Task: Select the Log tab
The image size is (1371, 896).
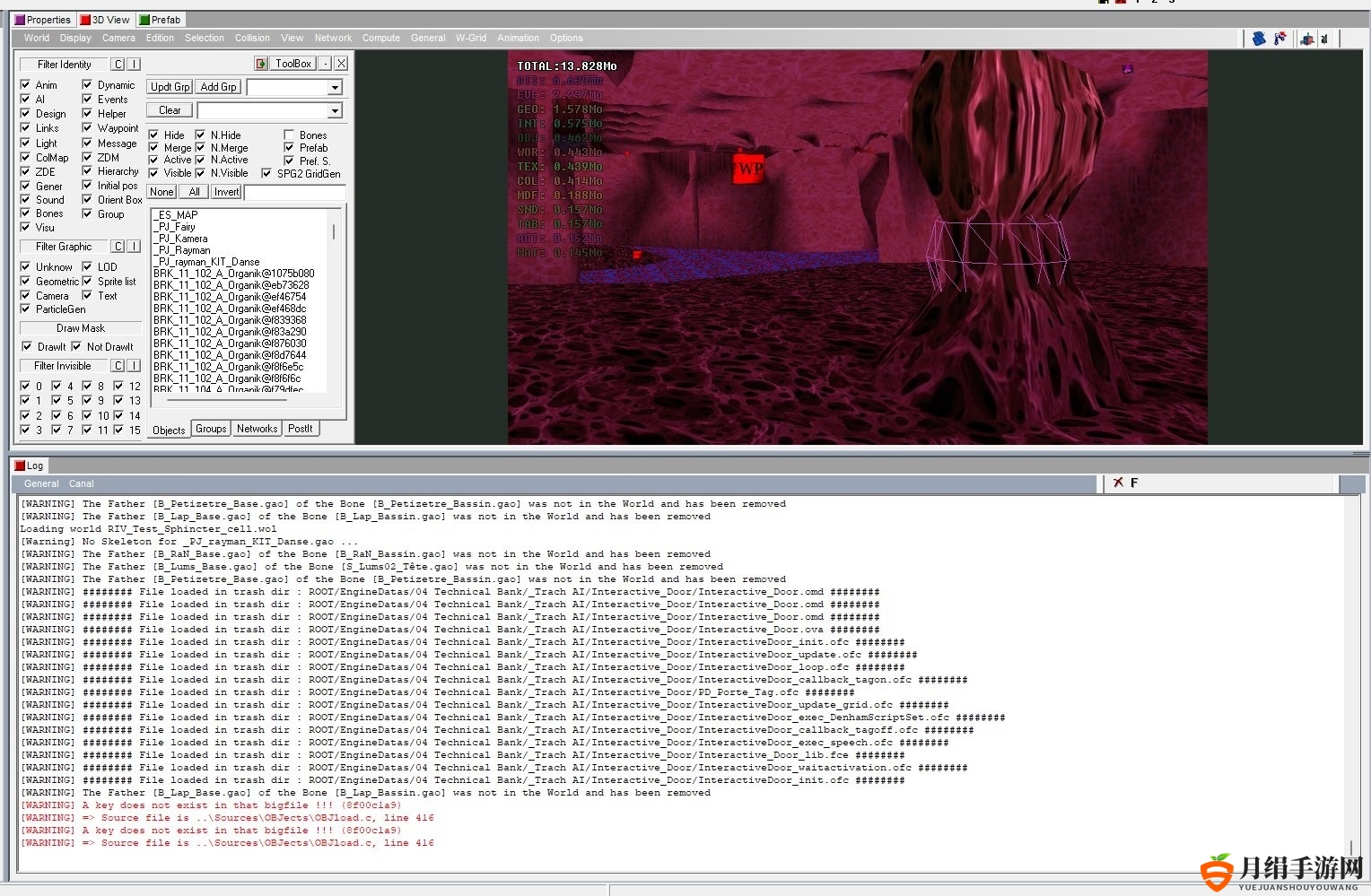Action: 29,465
